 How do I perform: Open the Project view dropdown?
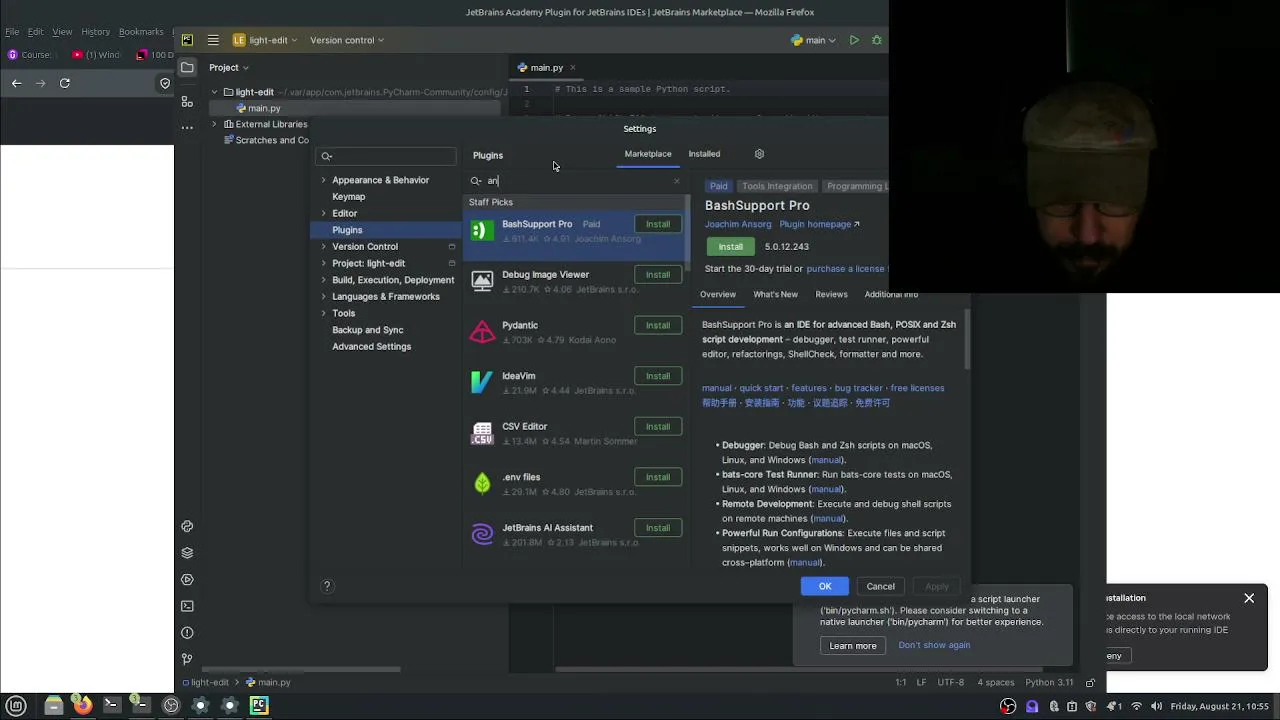(229, 67)
